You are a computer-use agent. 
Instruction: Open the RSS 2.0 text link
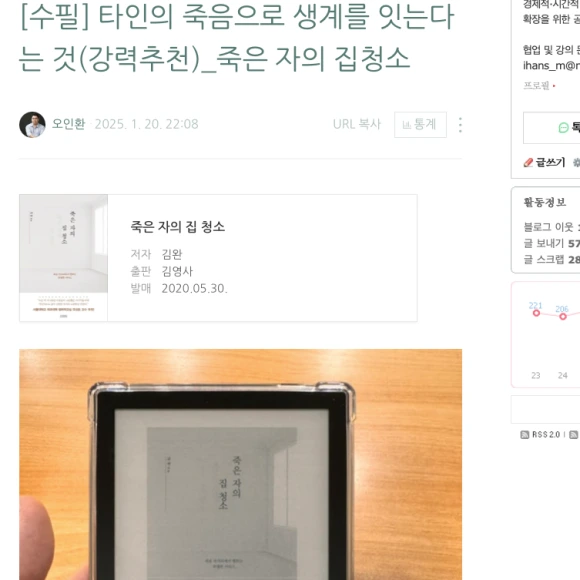tap(546, 435)
